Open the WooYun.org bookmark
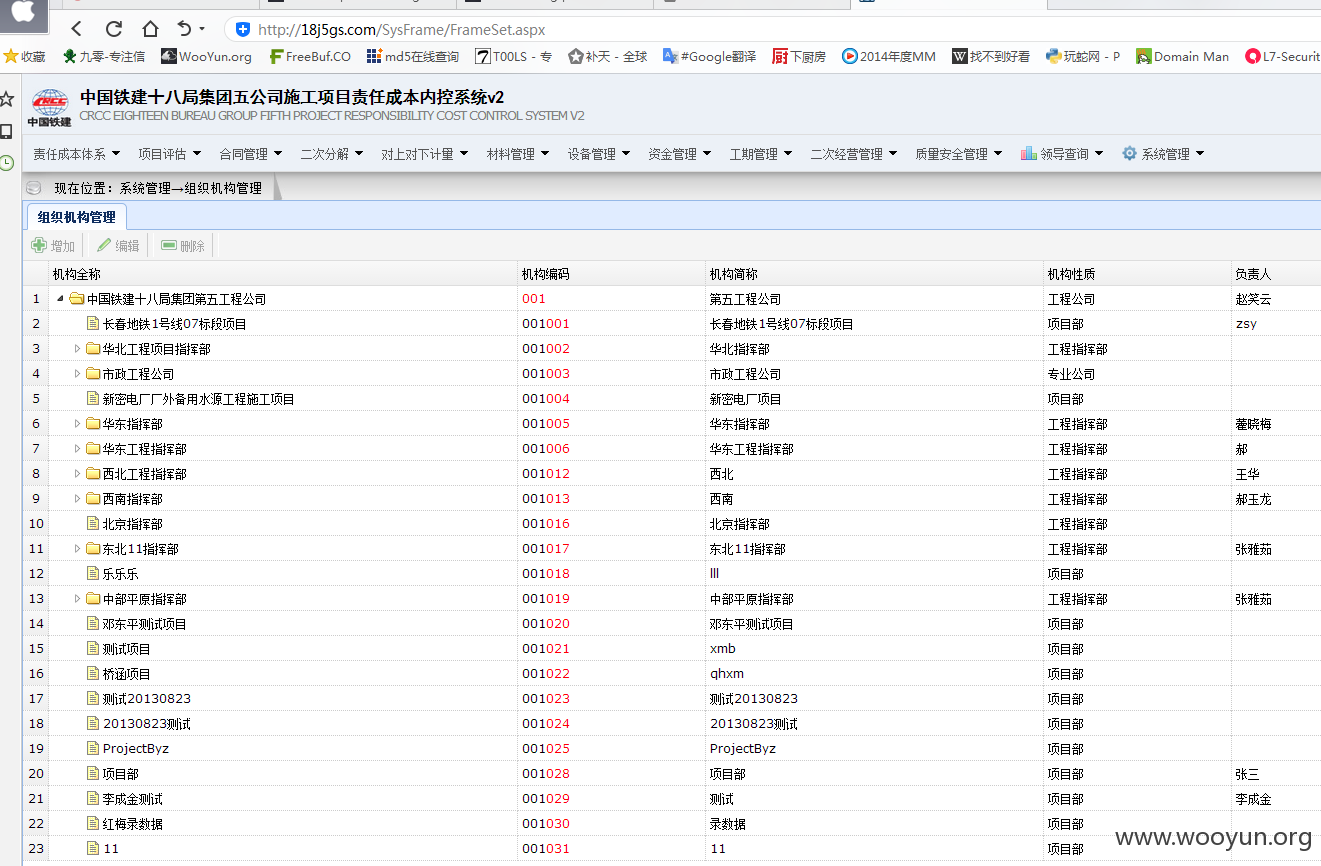The height and width of the screenshot is (866, 1321). click(x=207, y=57)
